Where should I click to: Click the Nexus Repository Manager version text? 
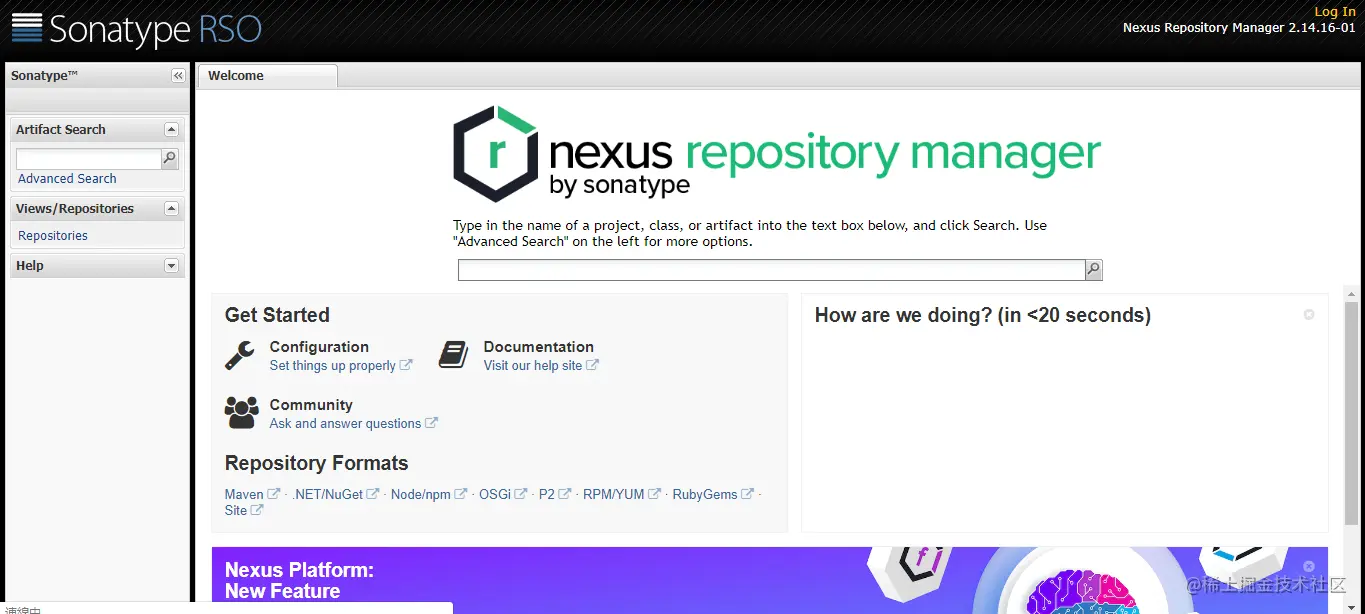pos(1239,28)
